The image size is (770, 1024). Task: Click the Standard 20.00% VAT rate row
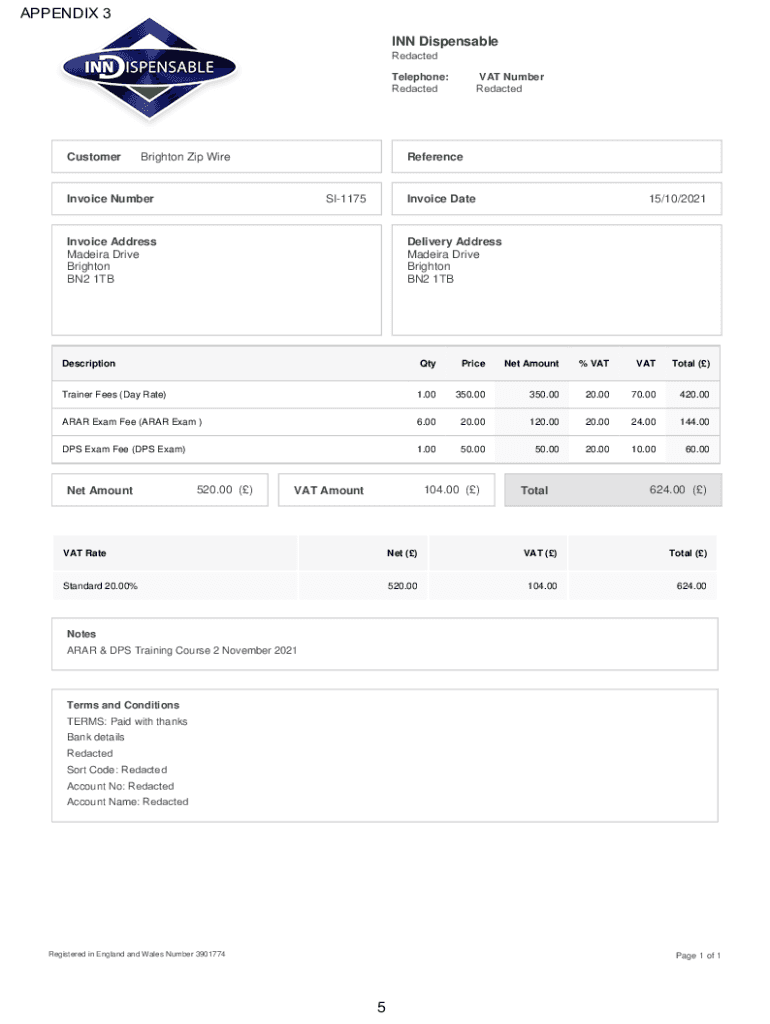tap(100, 586)
